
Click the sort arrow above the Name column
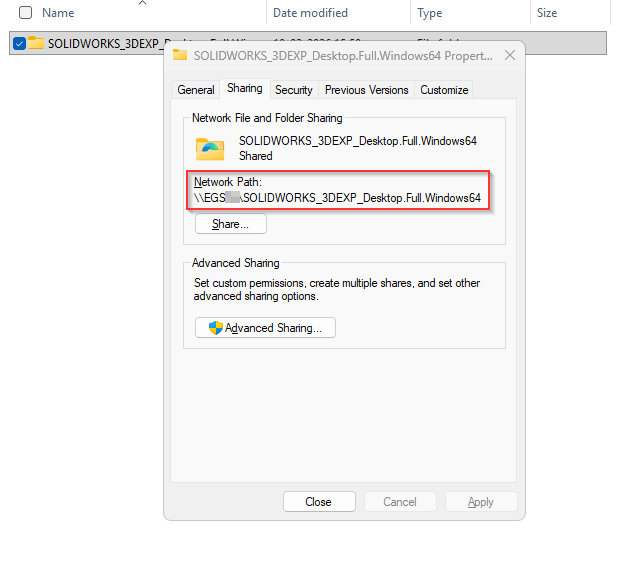141,3
